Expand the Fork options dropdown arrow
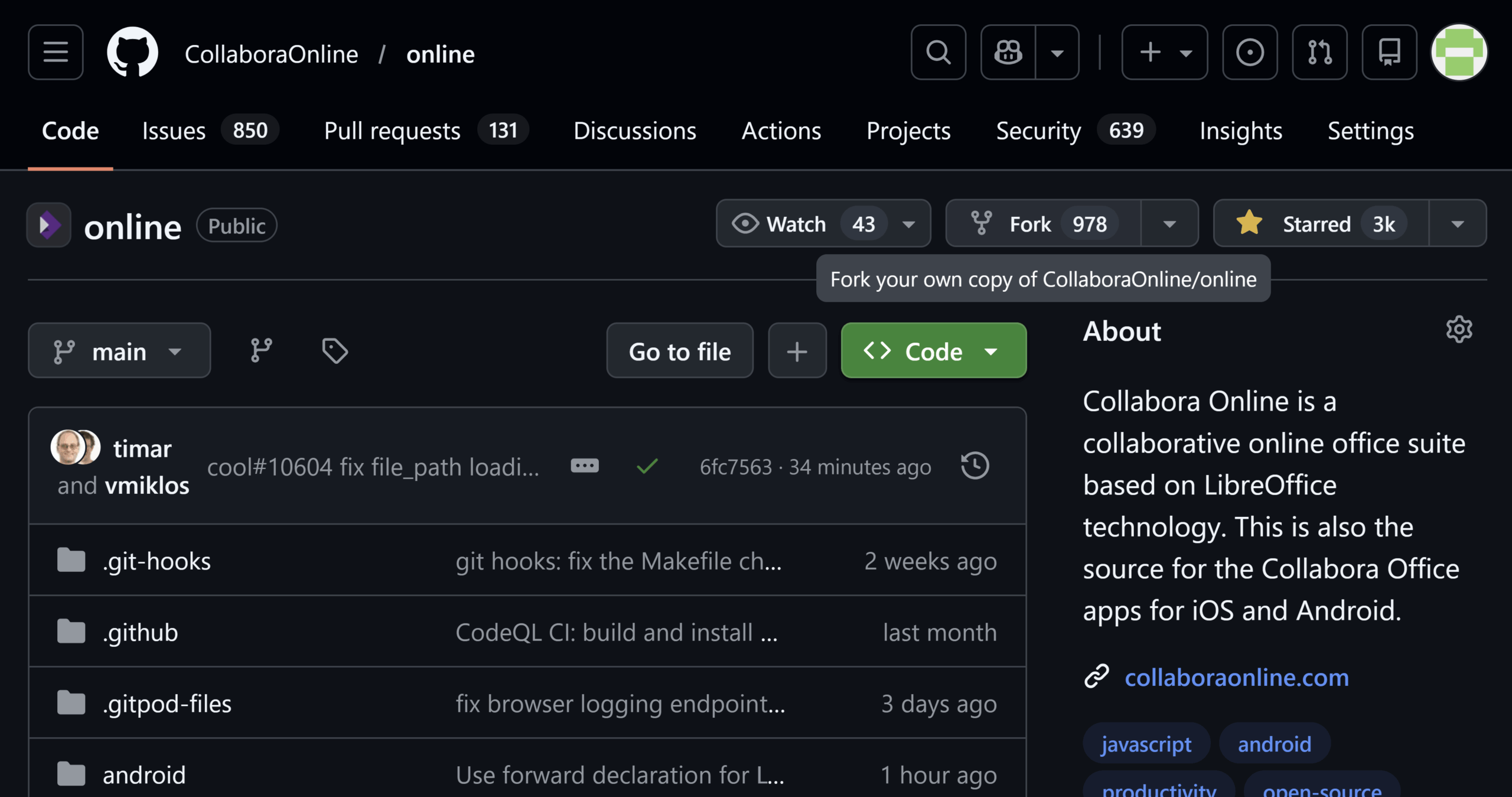The image size is (1512, 797). coord(1169,223)
